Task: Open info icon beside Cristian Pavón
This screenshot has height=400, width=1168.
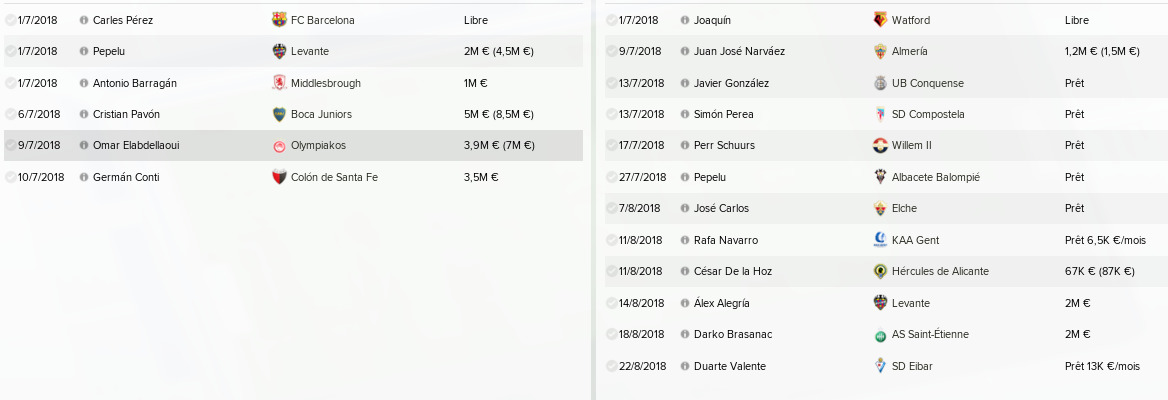Action: (x=84, y=115)
